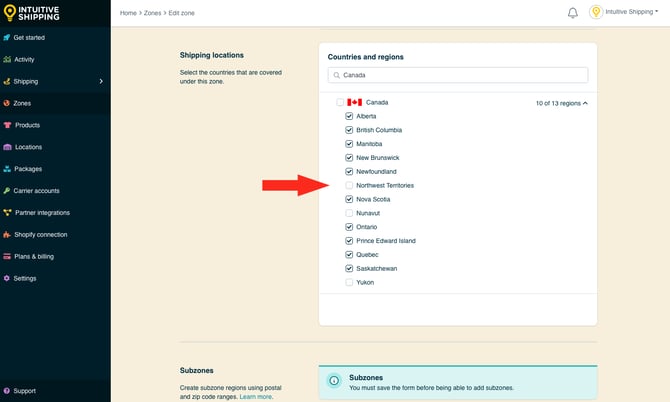Image resolution: width=670 pixels, height=402 pixels.
Task: Click the Packages box icon
Action: (8, 169)
